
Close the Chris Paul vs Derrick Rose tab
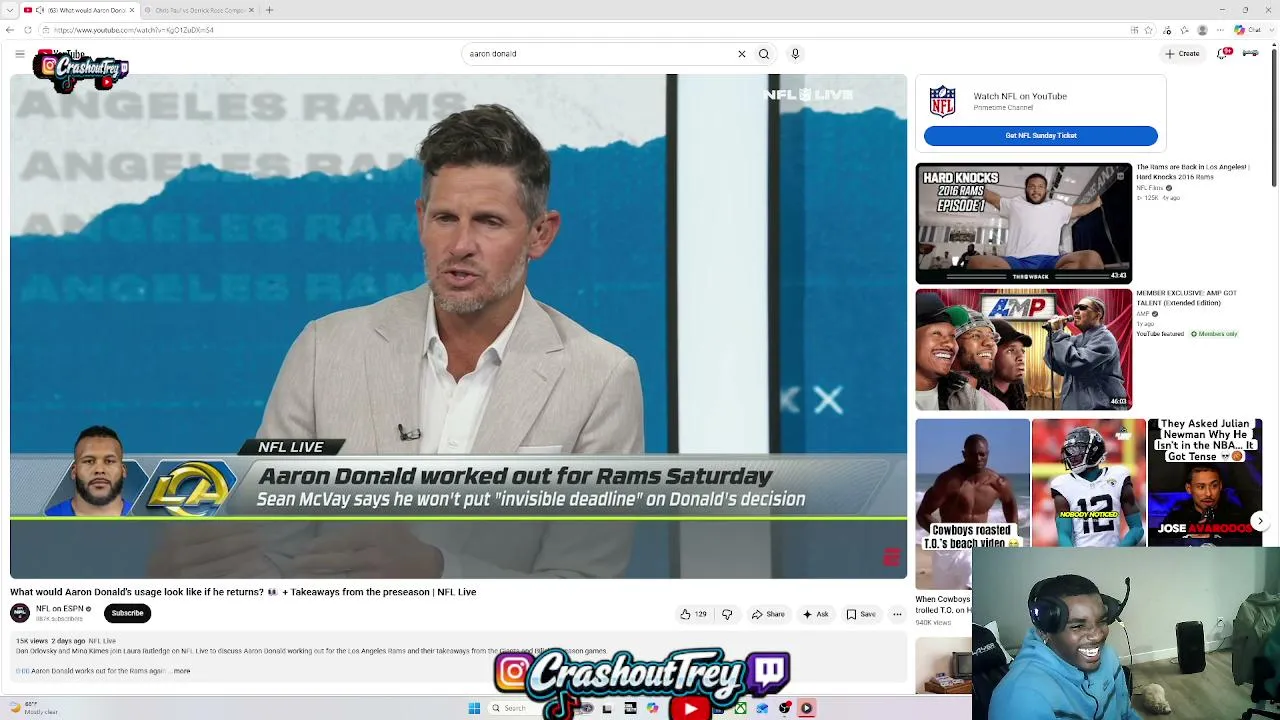click(x=252, y=10)
